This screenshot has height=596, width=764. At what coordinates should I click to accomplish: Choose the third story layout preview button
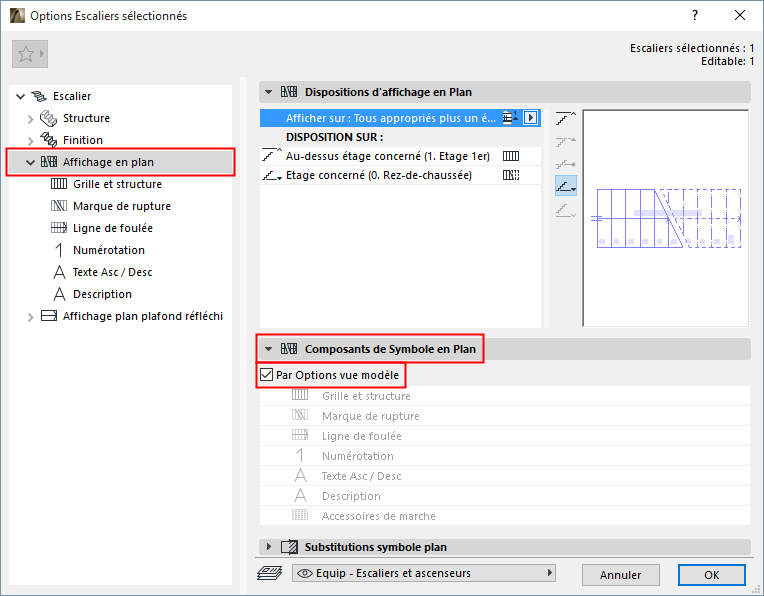point(566,164)
